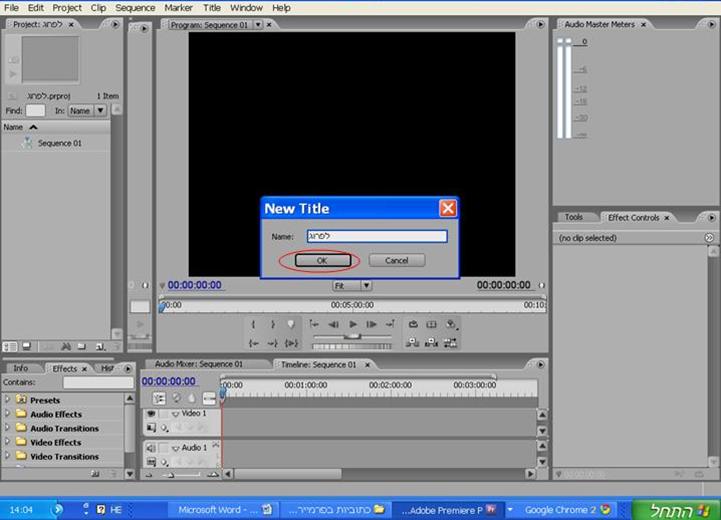Screen dimensions: 721x520
Task: Click Go to Out Point icon
Action: tap(273, 343)
